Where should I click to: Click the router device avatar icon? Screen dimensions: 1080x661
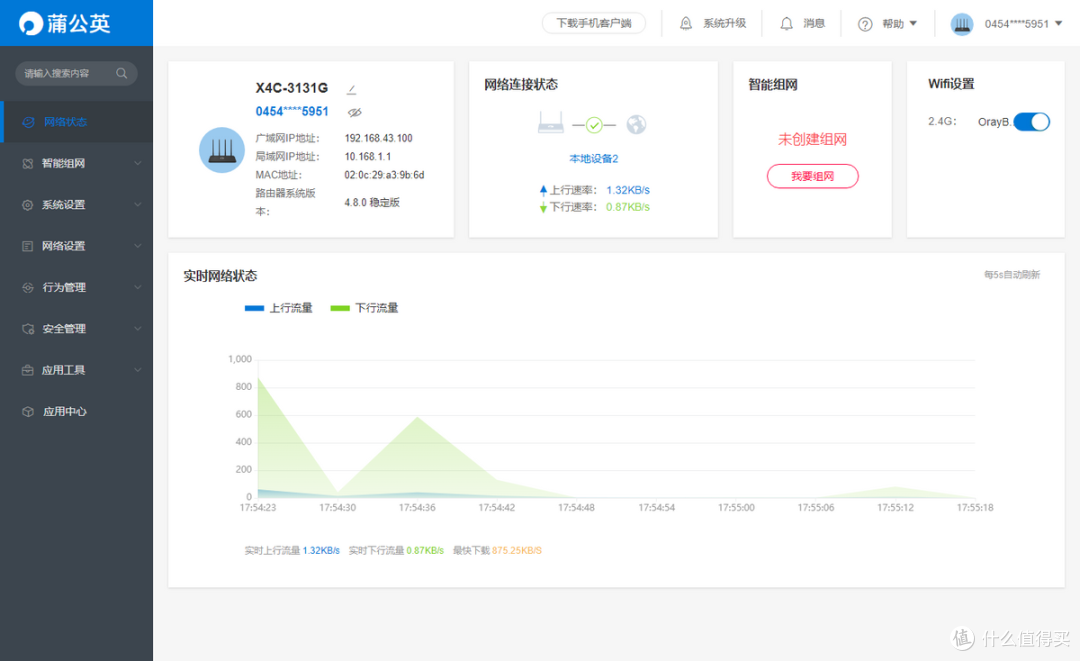coord(222,150)
